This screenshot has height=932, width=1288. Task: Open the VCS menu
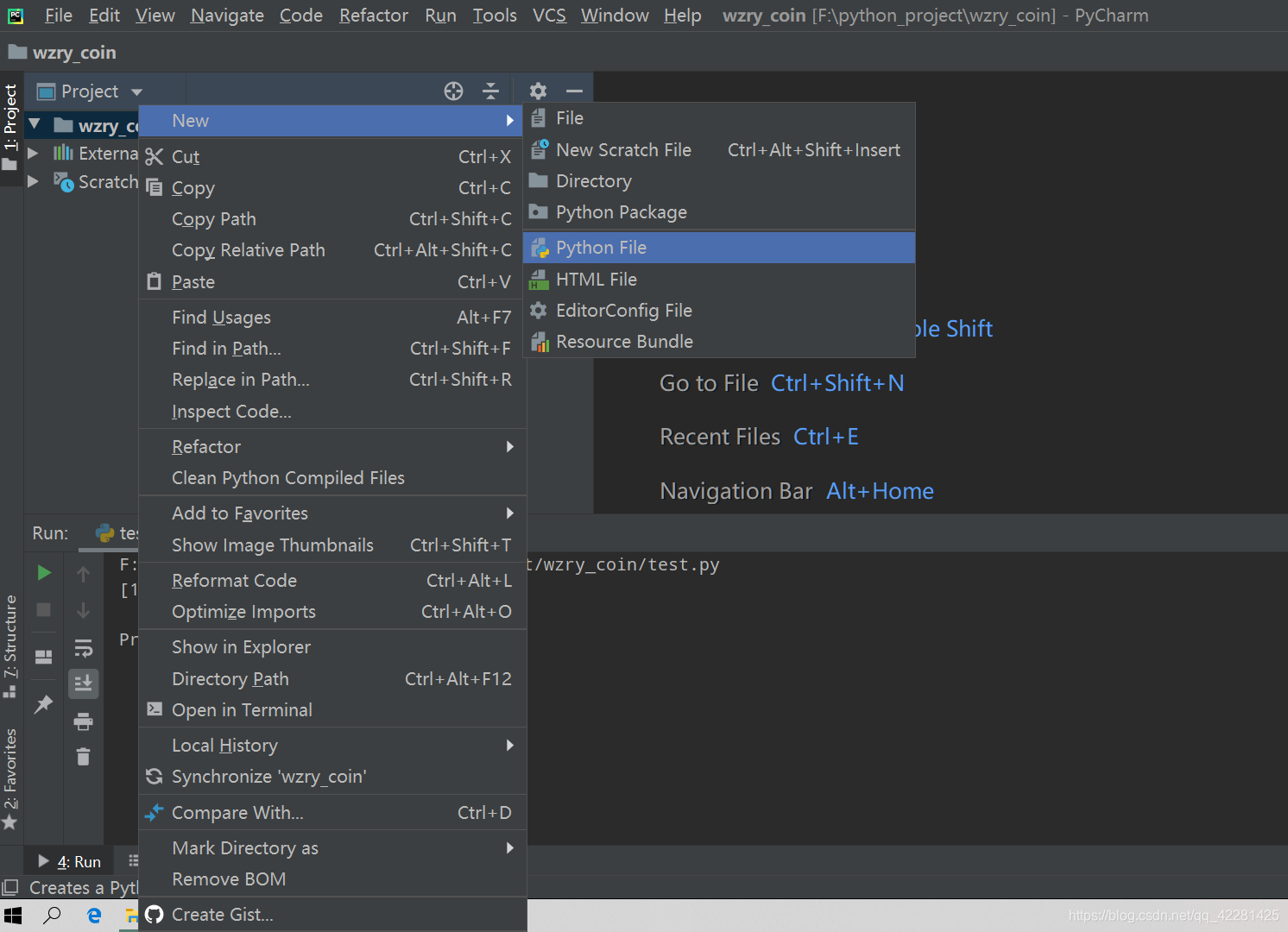pyautogui.click(x=549, y=16)
